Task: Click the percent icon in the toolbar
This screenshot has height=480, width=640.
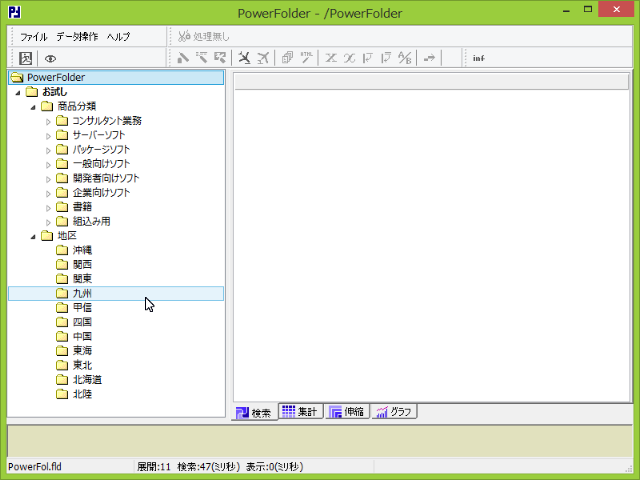Action: click(405, 58)
